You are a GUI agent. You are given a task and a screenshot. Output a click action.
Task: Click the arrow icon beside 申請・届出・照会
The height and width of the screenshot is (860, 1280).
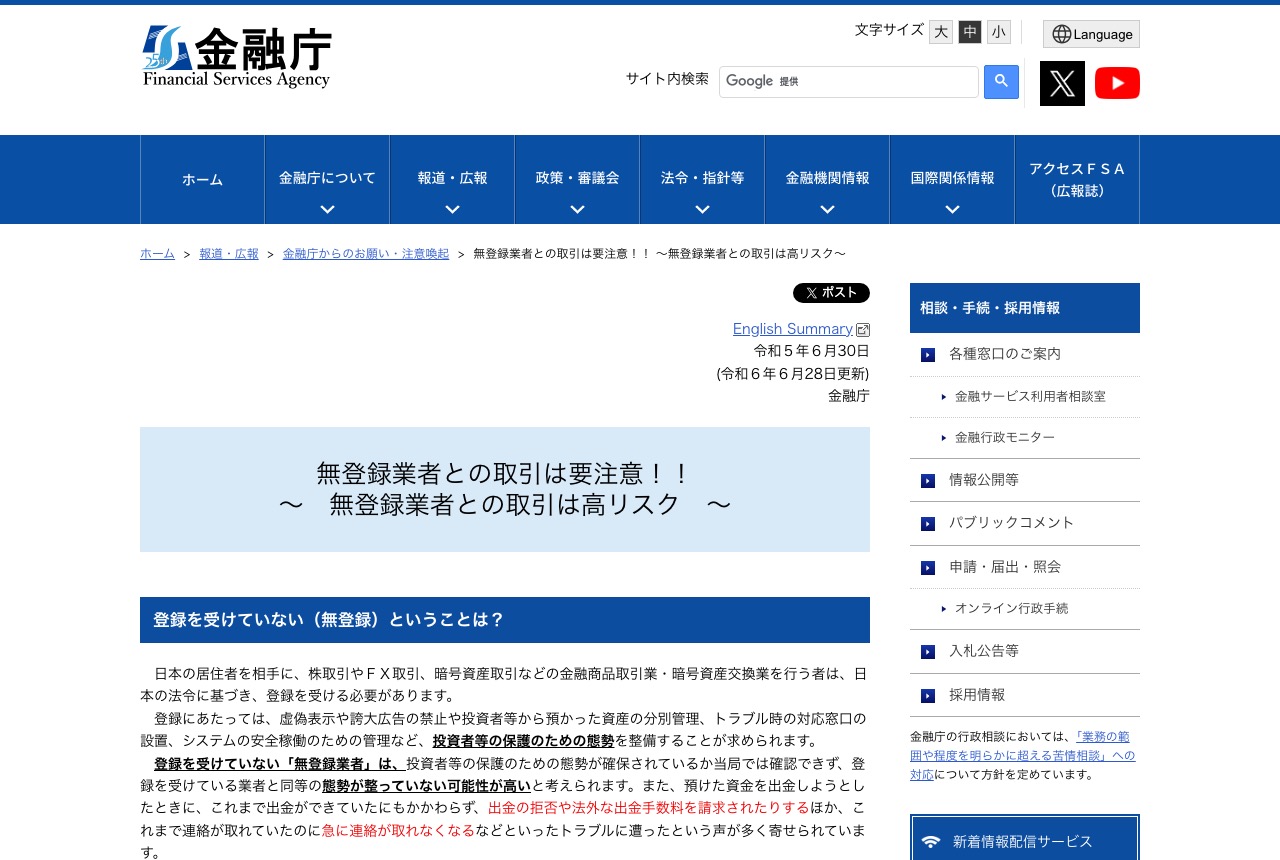pos(928,567)
